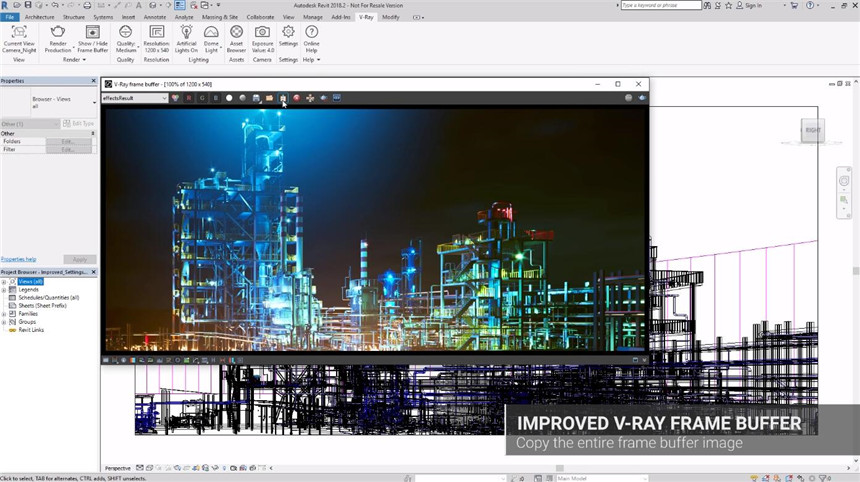
Task: Open the Manage ribbon tab
Action: [x=313, y=17]
